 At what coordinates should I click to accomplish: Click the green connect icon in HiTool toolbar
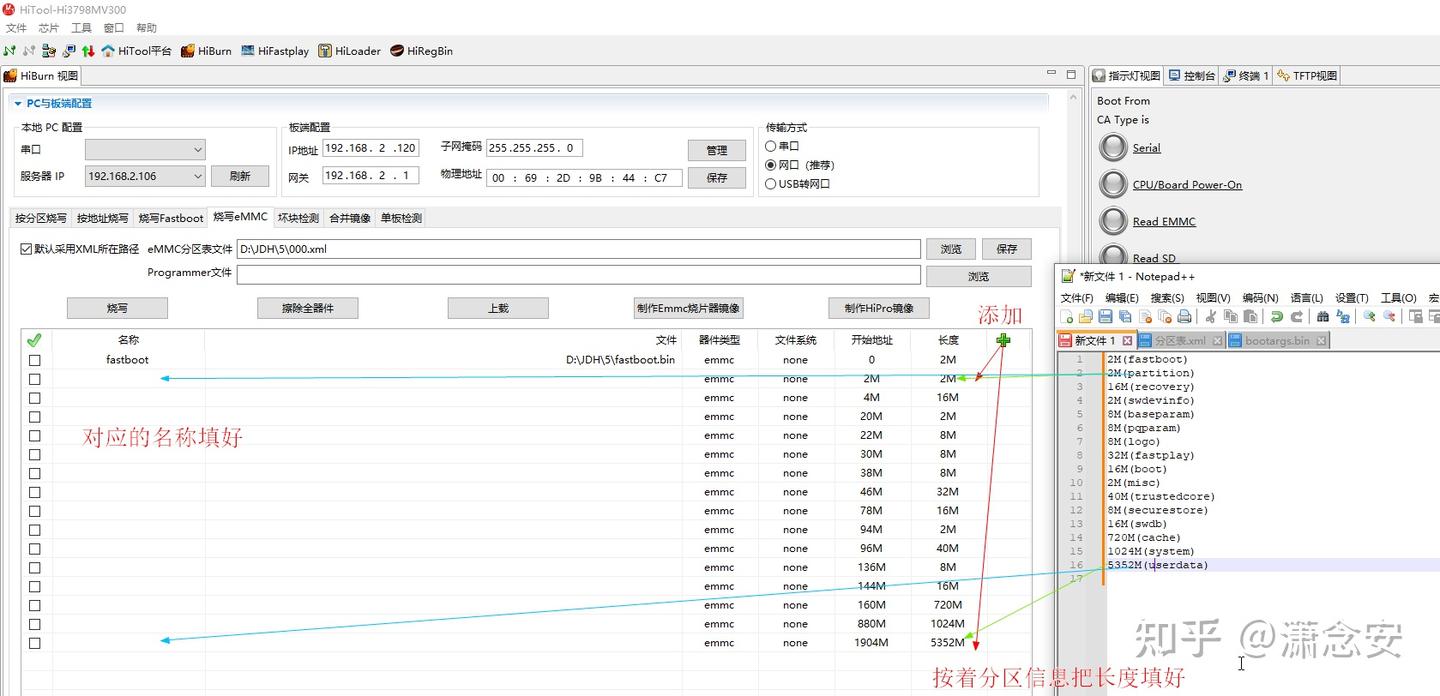(9, 51)
